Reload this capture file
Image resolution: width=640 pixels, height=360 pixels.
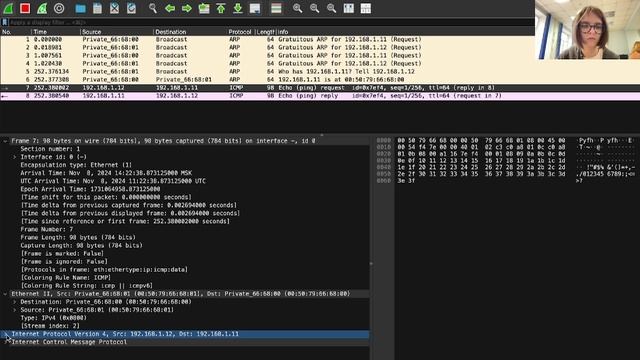[x=131, y=8]
